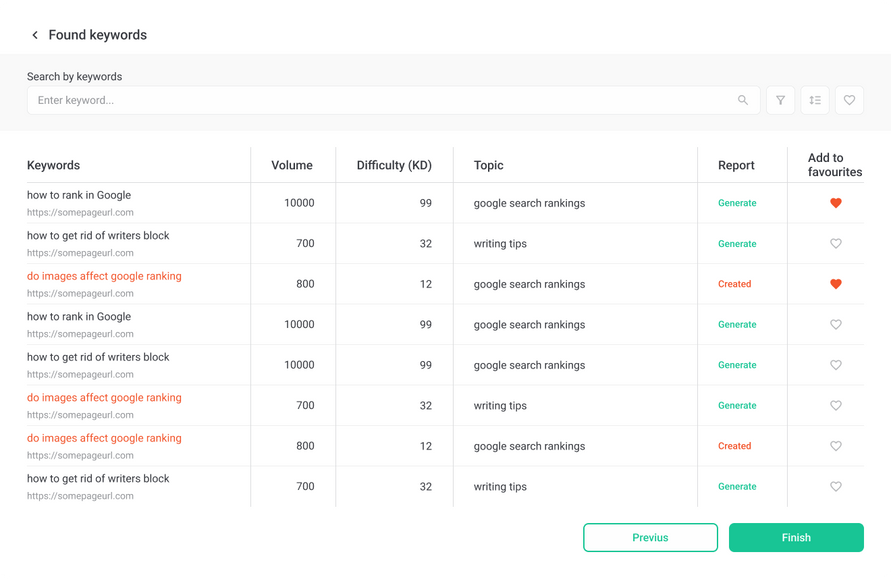Screen dimensions: 891x579
Task: Open somepageurl.com link under first keyword
Action: pos(79,211)
